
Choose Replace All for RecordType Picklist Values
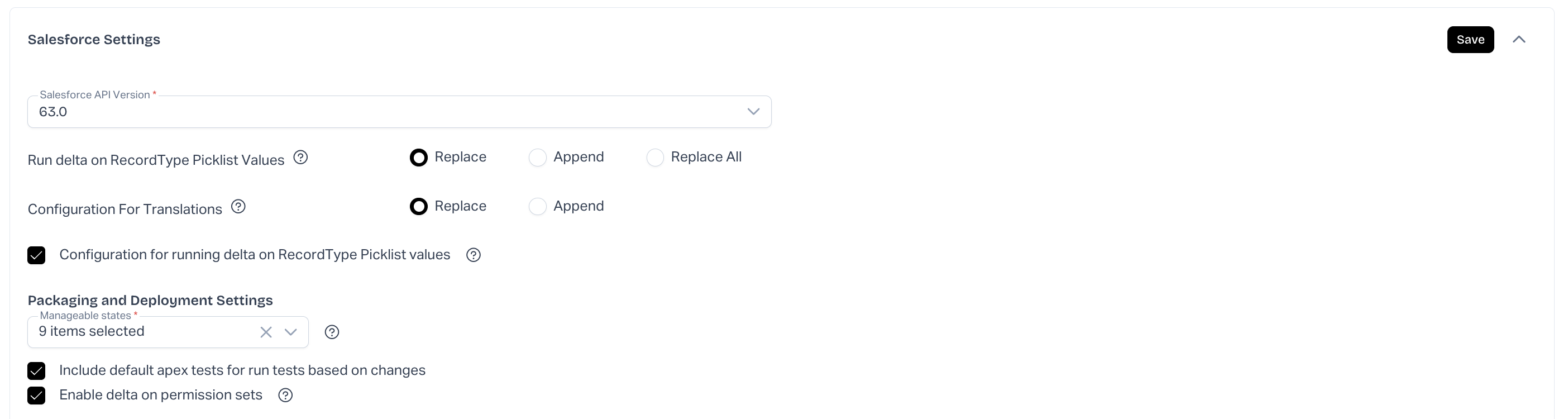coord(655,158)
